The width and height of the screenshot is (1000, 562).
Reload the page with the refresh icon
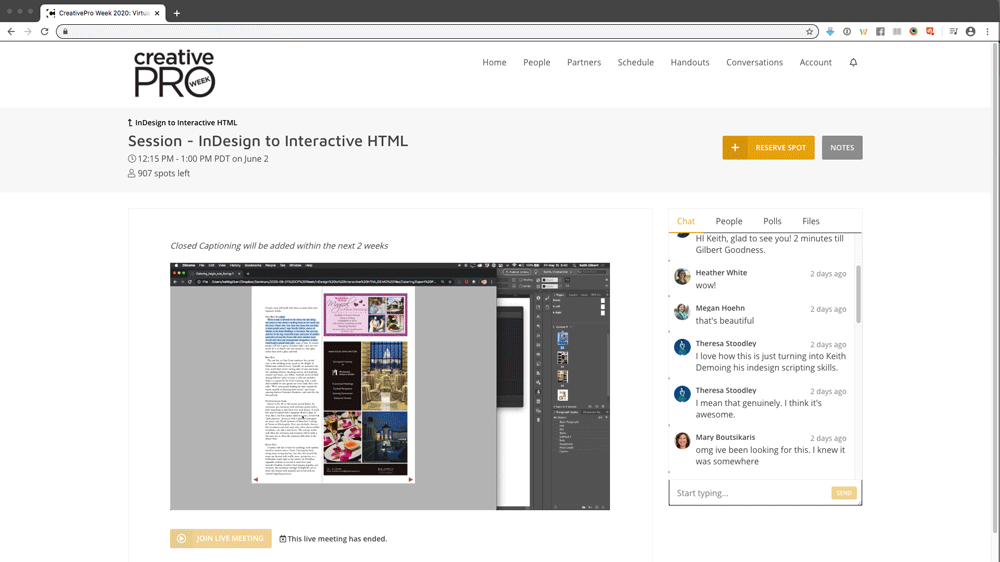click(x=45, y=31)
